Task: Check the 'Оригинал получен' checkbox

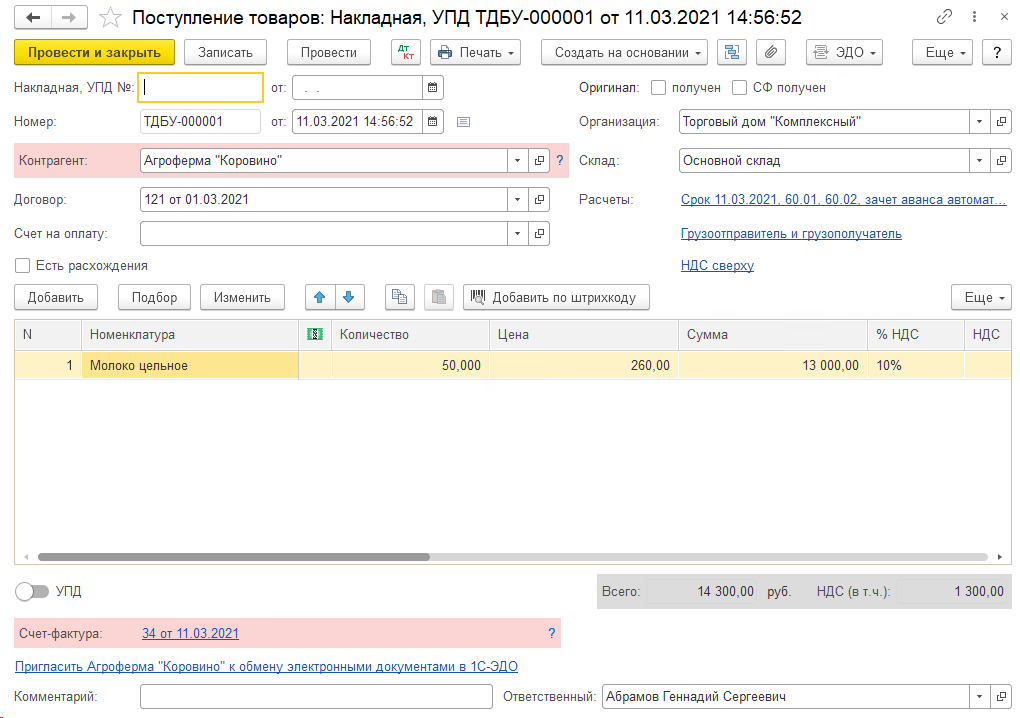Action: (658, 88)
